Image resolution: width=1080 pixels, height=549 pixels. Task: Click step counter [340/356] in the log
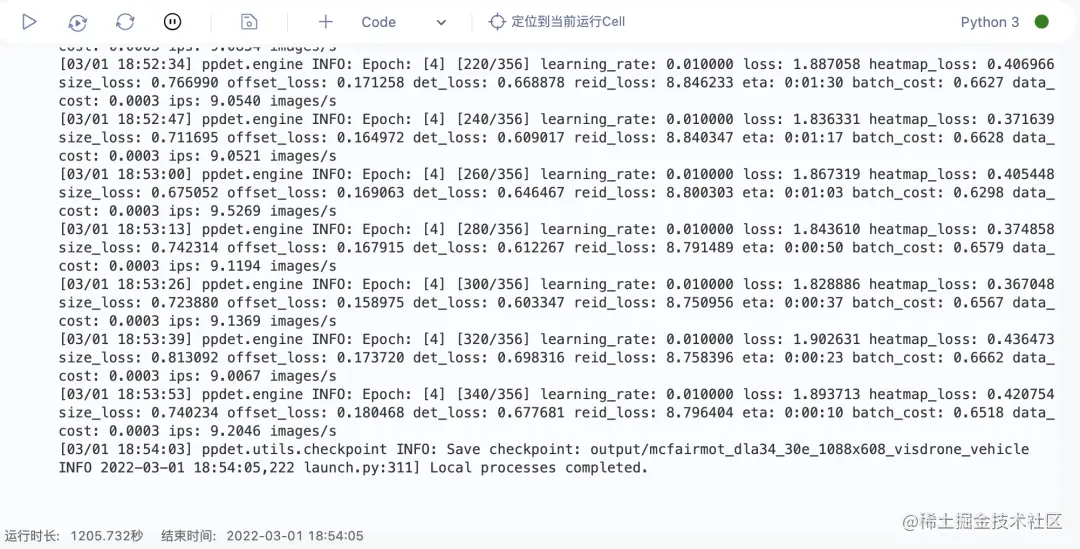point(493,395)
